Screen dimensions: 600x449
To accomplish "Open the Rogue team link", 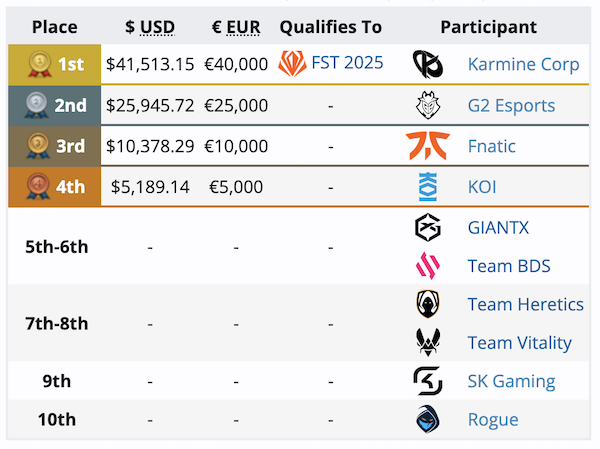I will (x=493, y=419).
